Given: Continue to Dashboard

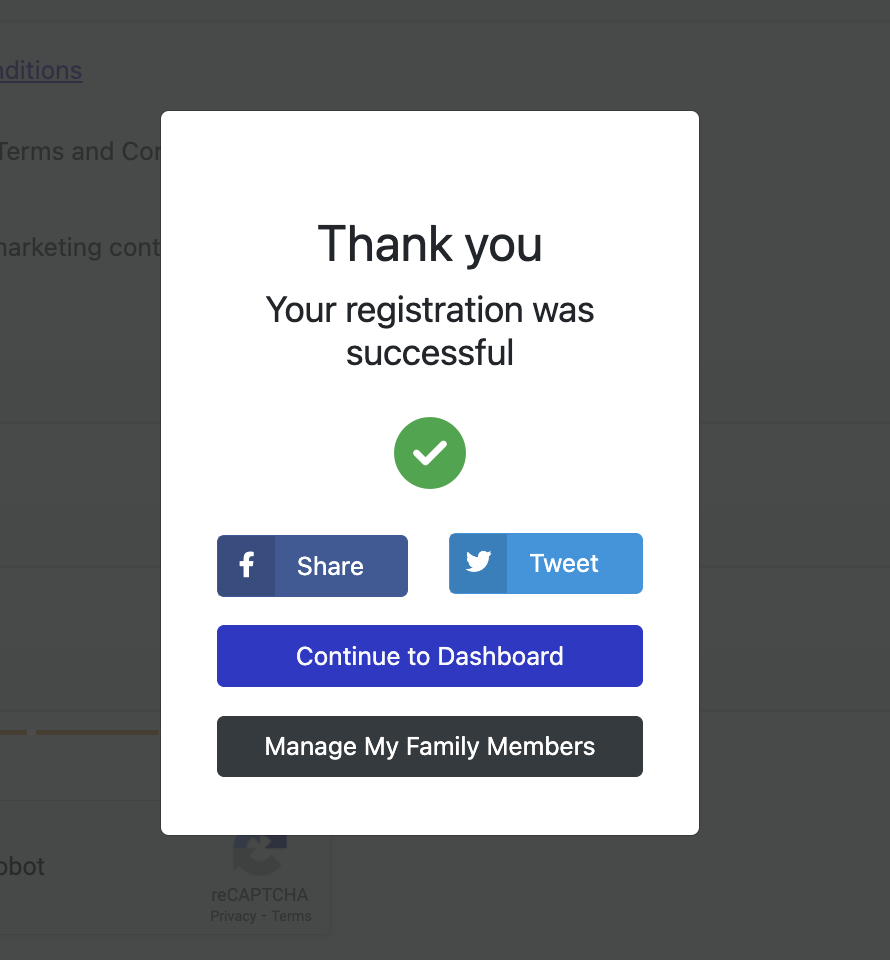Looking at the screenshot, I should 430,656.
